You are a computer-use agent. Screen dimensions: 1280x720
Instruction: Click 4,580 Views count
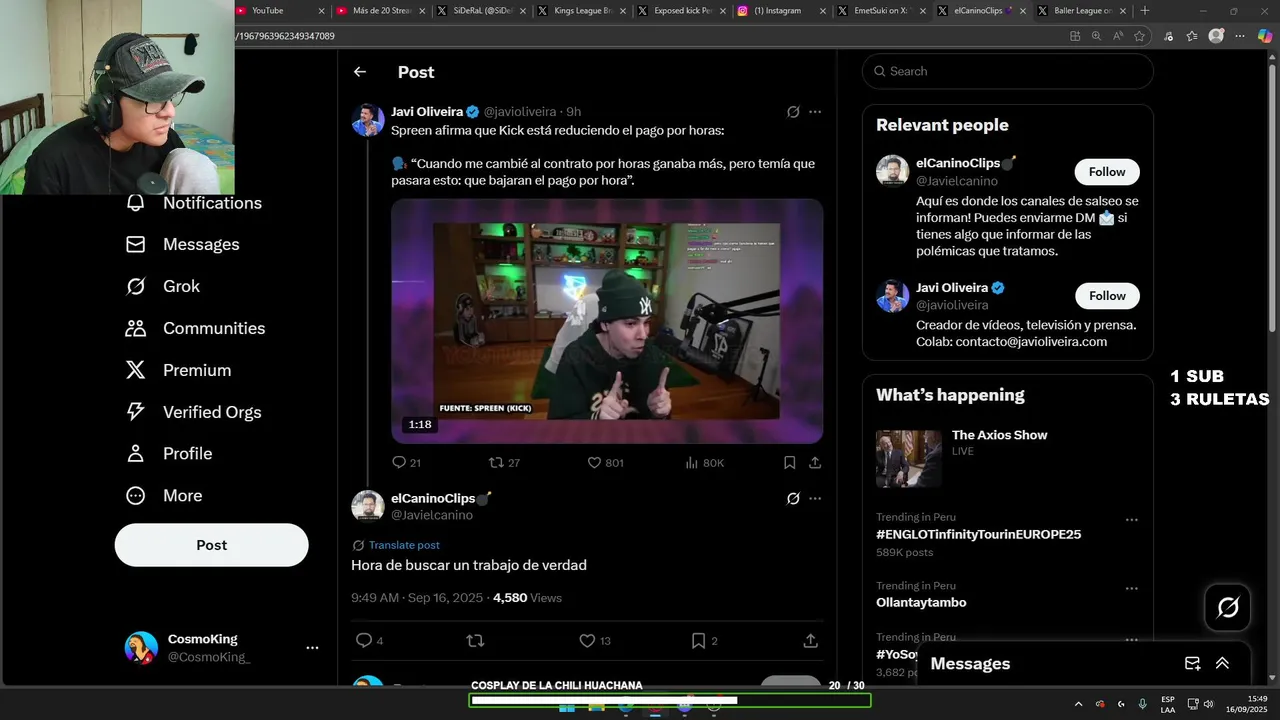click(x=527, y=598)
